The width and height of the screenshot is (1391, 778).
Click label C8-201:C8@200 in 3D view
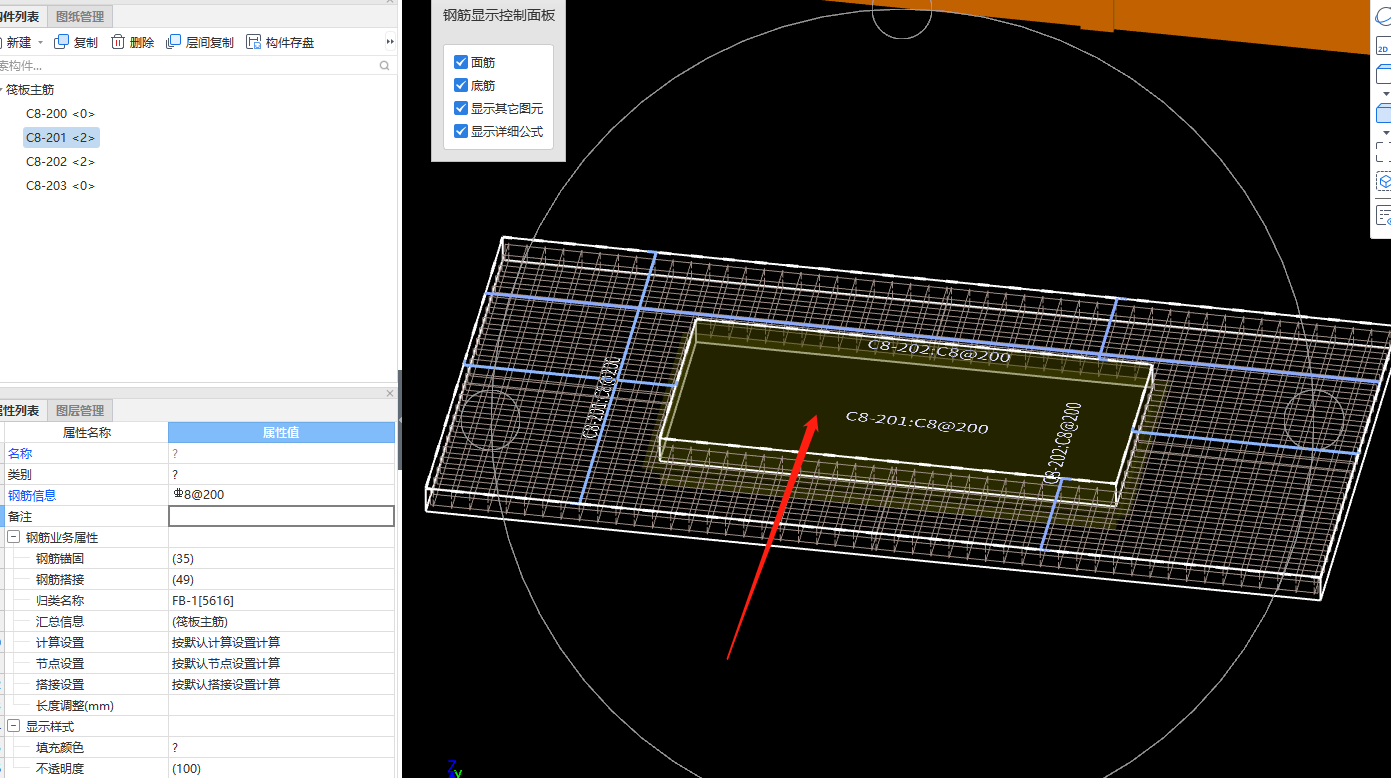coord(917,422)
